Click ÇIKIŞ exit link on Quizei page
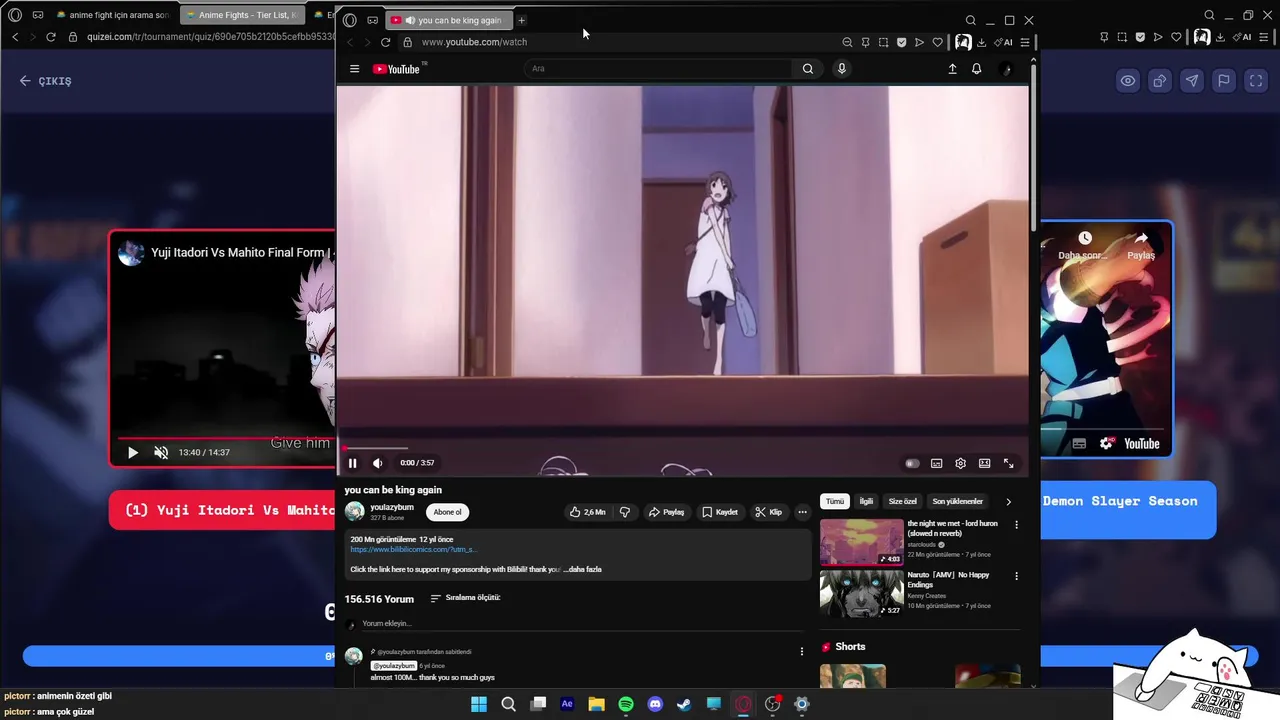The image size is (1280, 720). pyautogui.click(x=46, y=81)
